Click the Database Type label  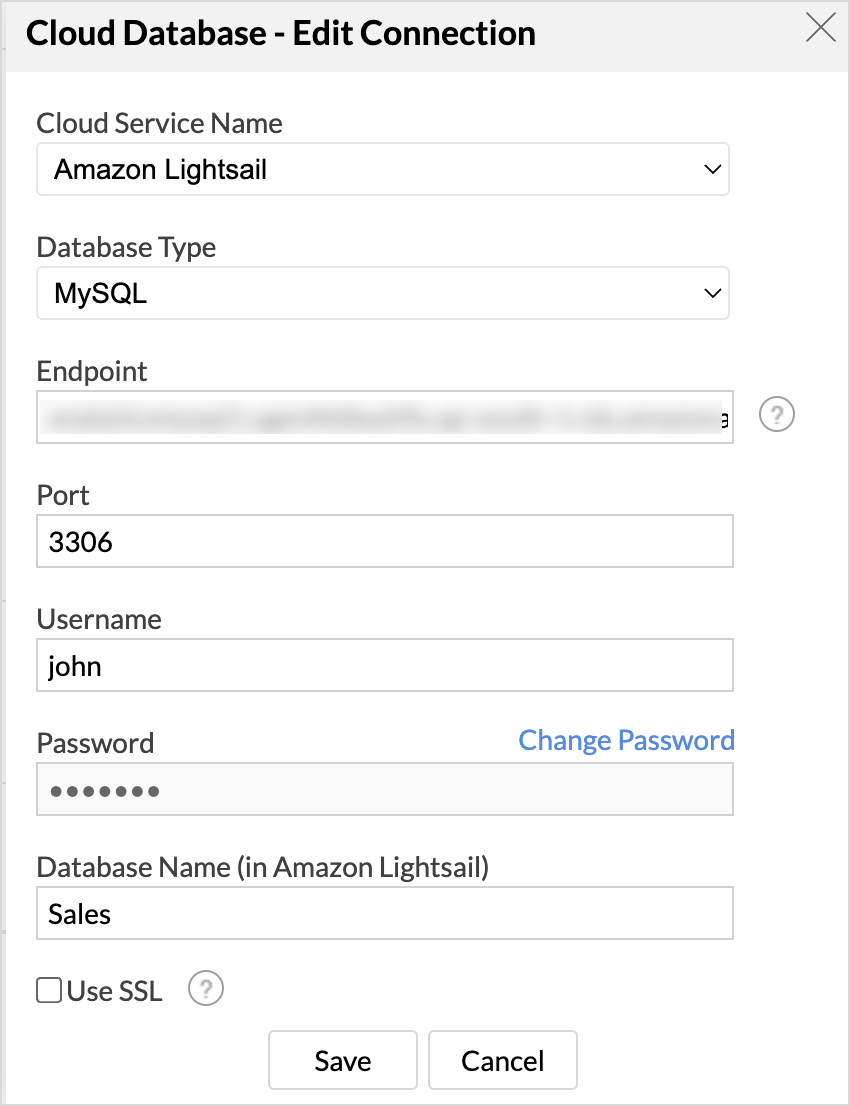(x=126, y=247)
